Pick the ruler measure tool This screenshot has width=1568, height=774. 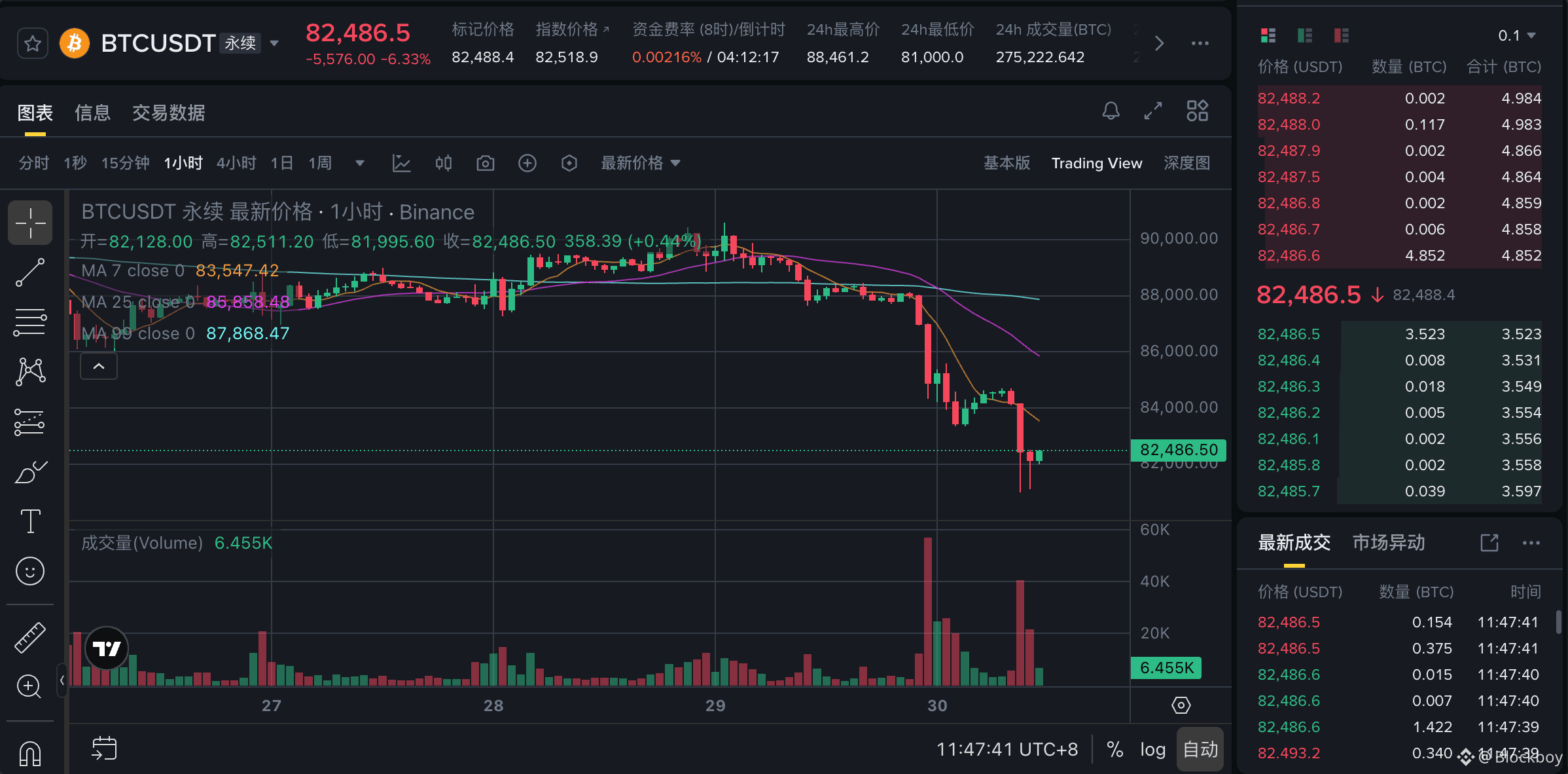(x=30, y=637)
